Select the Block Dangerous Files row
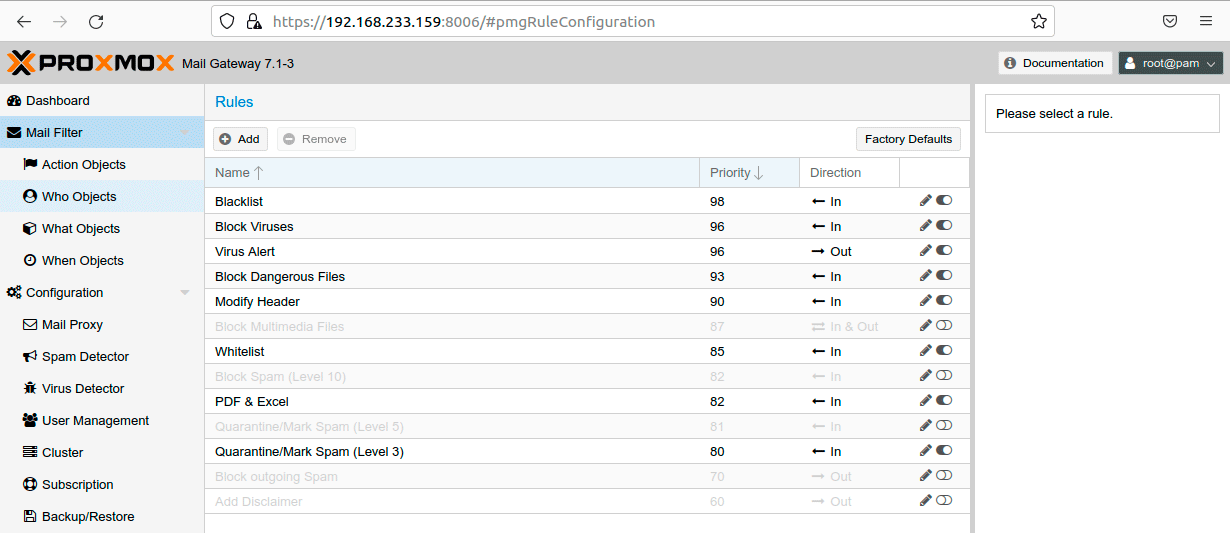Screen dimensions: 1230x533 point(587,276)
